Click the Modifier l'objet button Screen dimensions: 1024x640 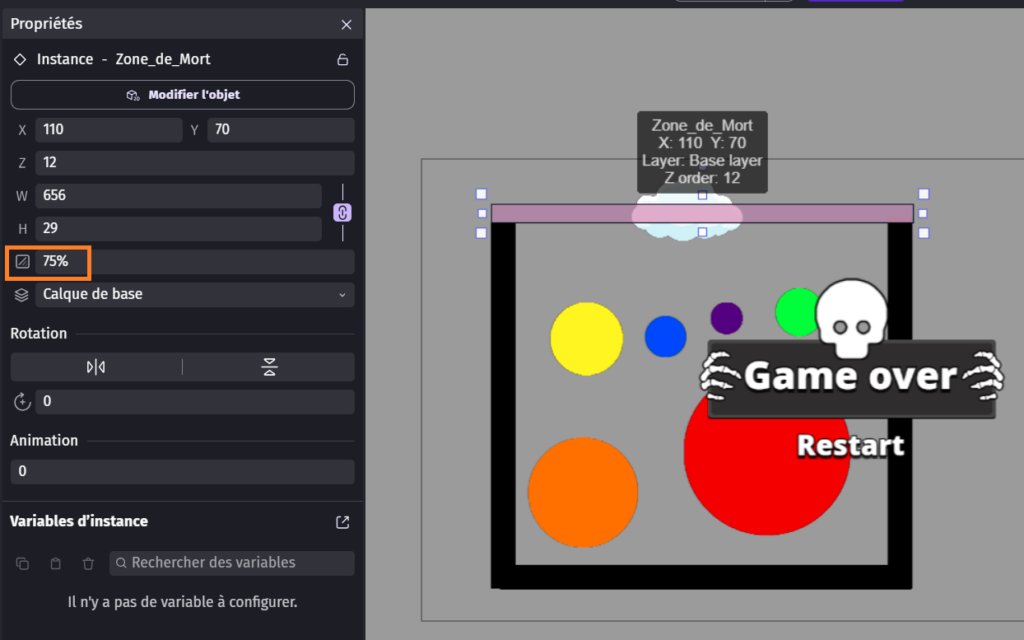[x=183, y=95]
